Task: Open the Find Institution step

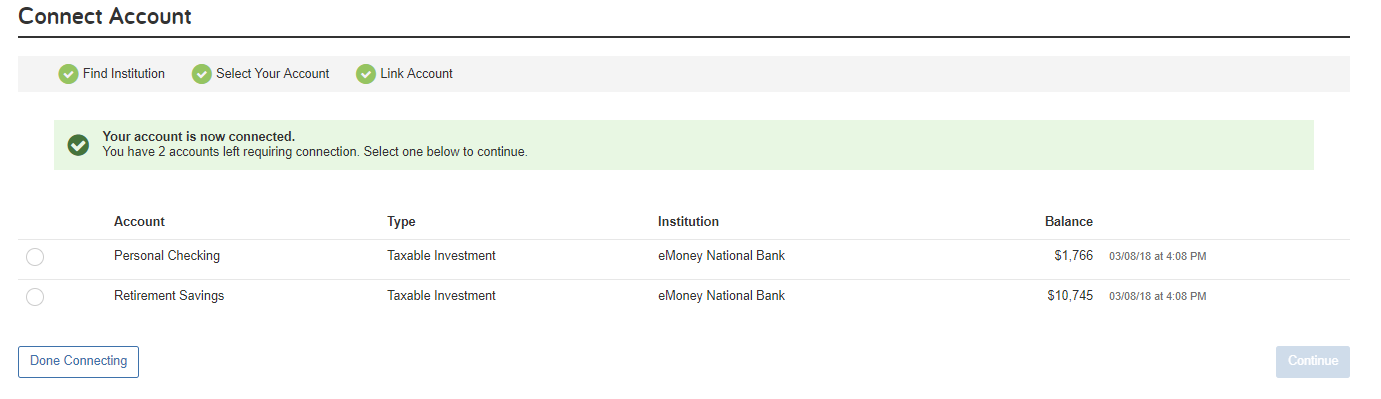Action: [124, 74]
